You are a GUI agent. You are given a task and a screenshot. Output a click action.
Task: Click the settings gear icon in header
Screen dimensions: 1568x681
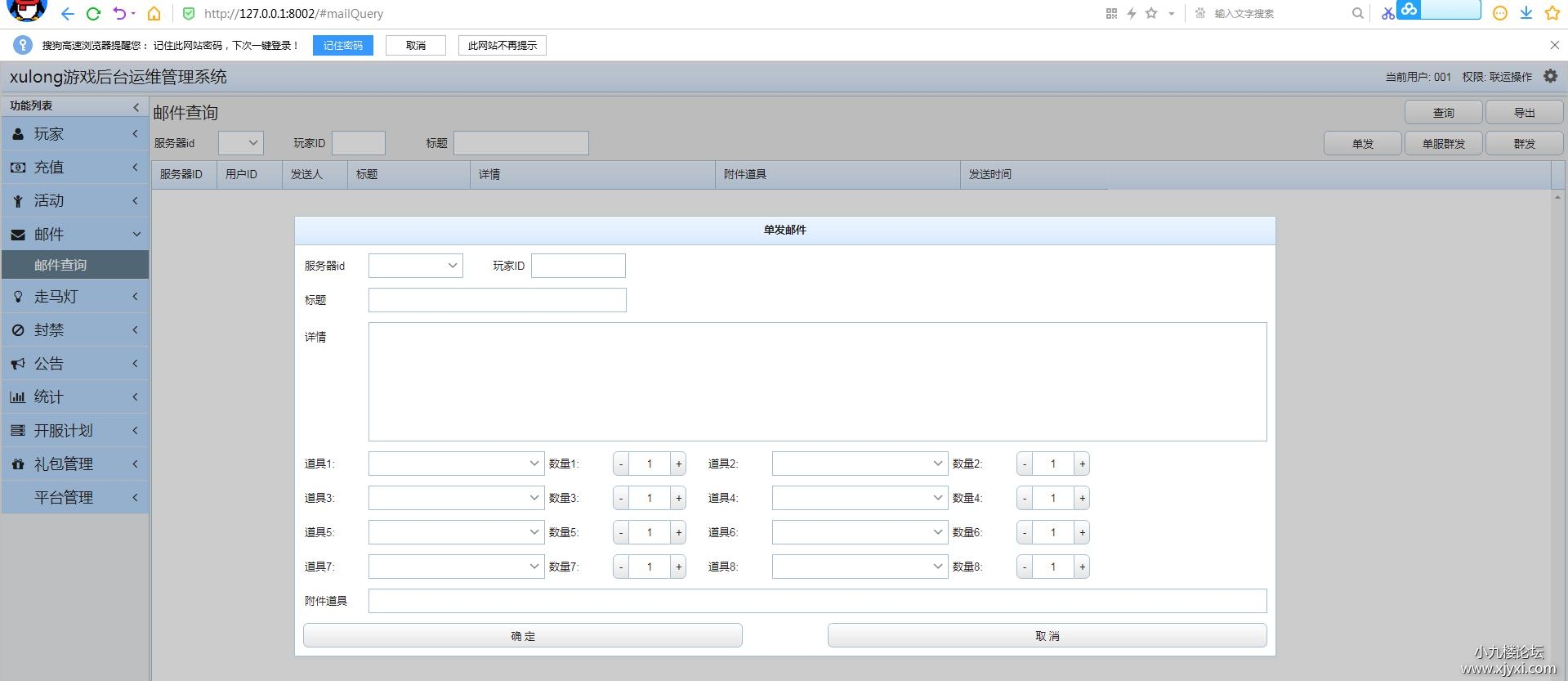tap(1550, 76)
